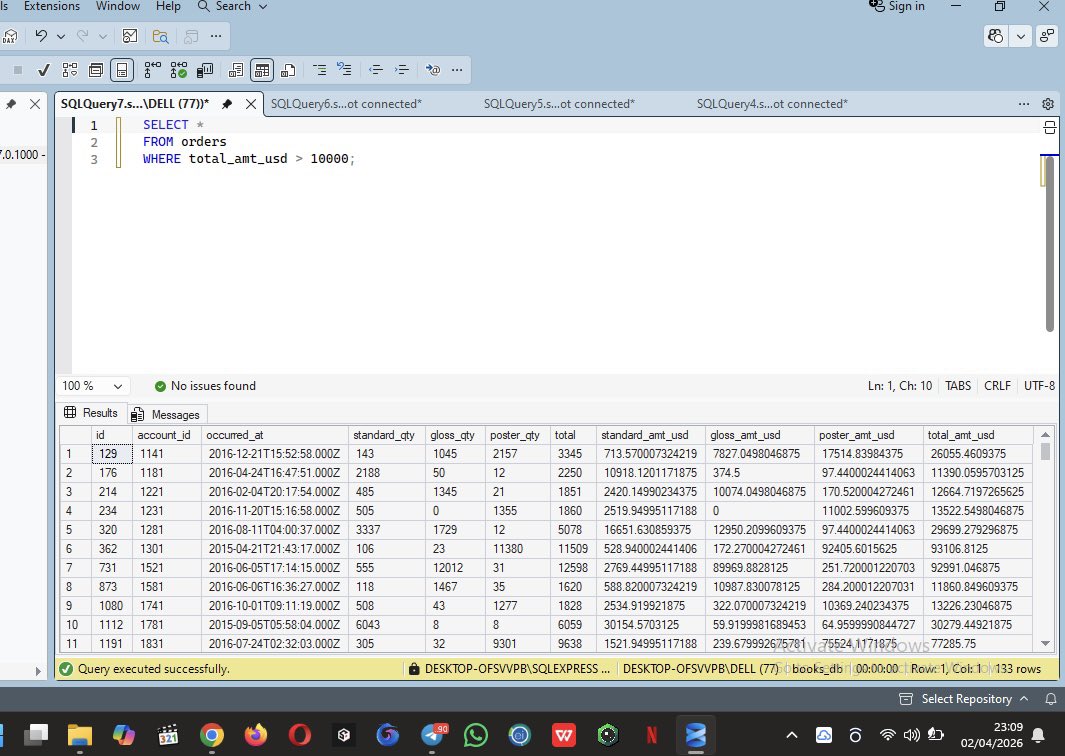Image resolution: width=1065 pixels, height=756 pixels.
Task: Click the Uncomment selected lines icon
Action: (344, 70)
